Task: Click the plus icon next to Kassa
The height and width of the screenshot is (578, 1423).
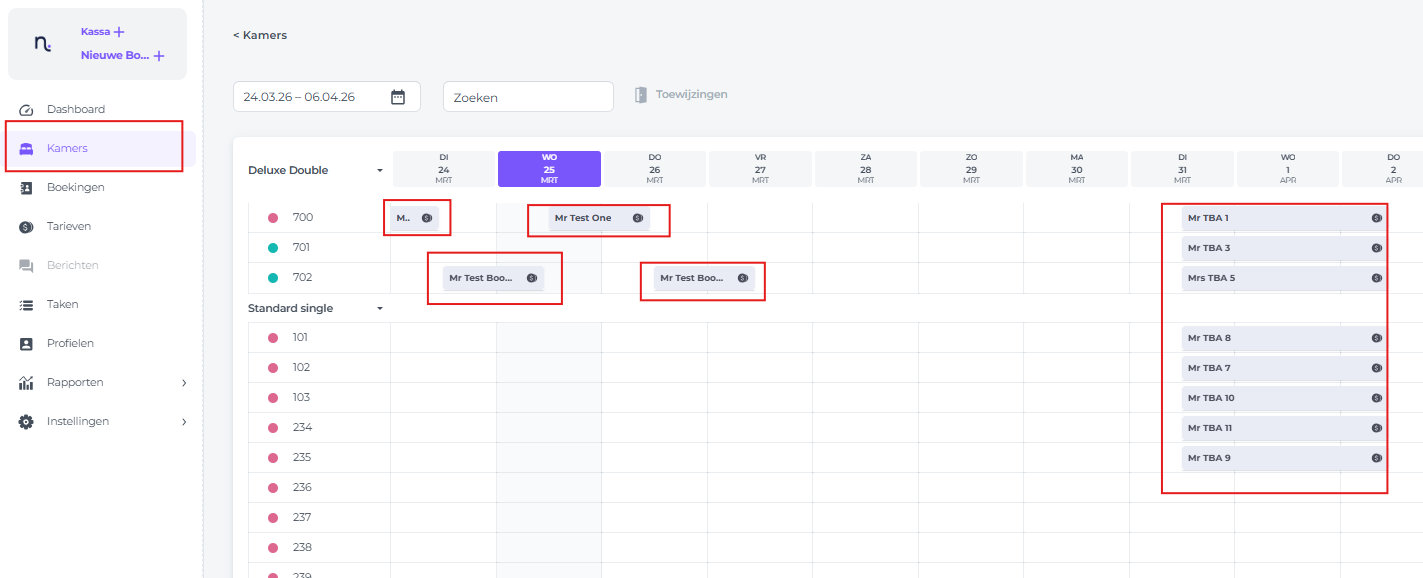Action: (120, 32)
